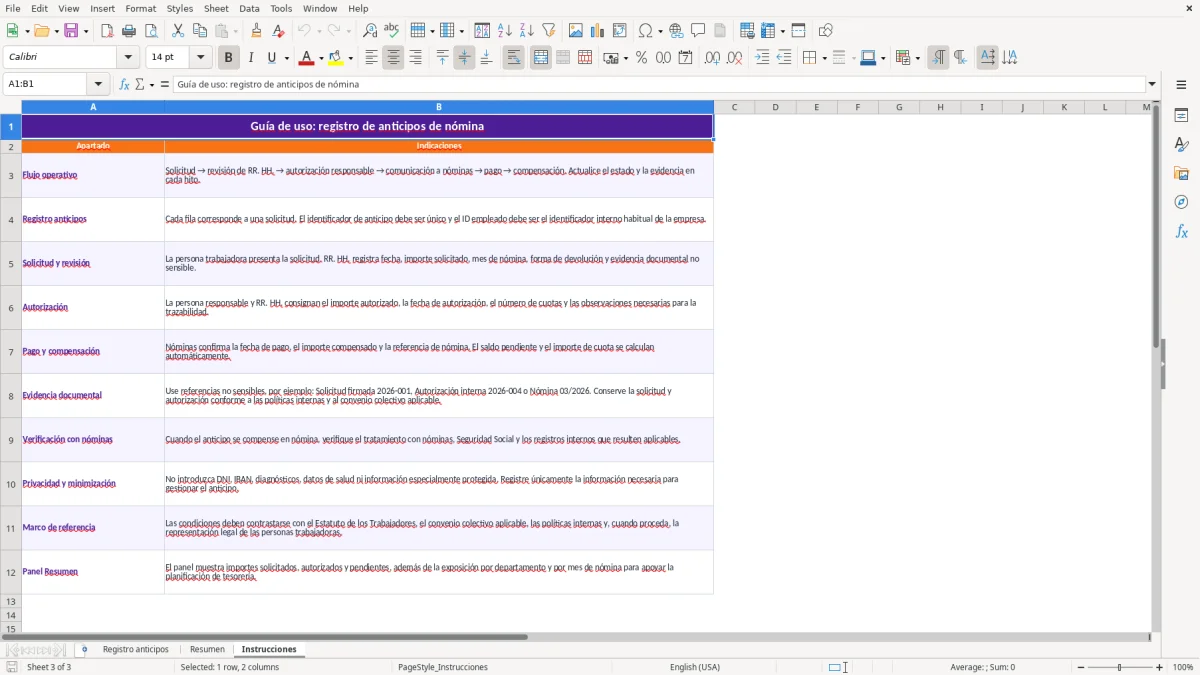Image resolution: width=1200 pixels, height=675 pixels.
Task: Insert a comment
Action: pos(698,31)
